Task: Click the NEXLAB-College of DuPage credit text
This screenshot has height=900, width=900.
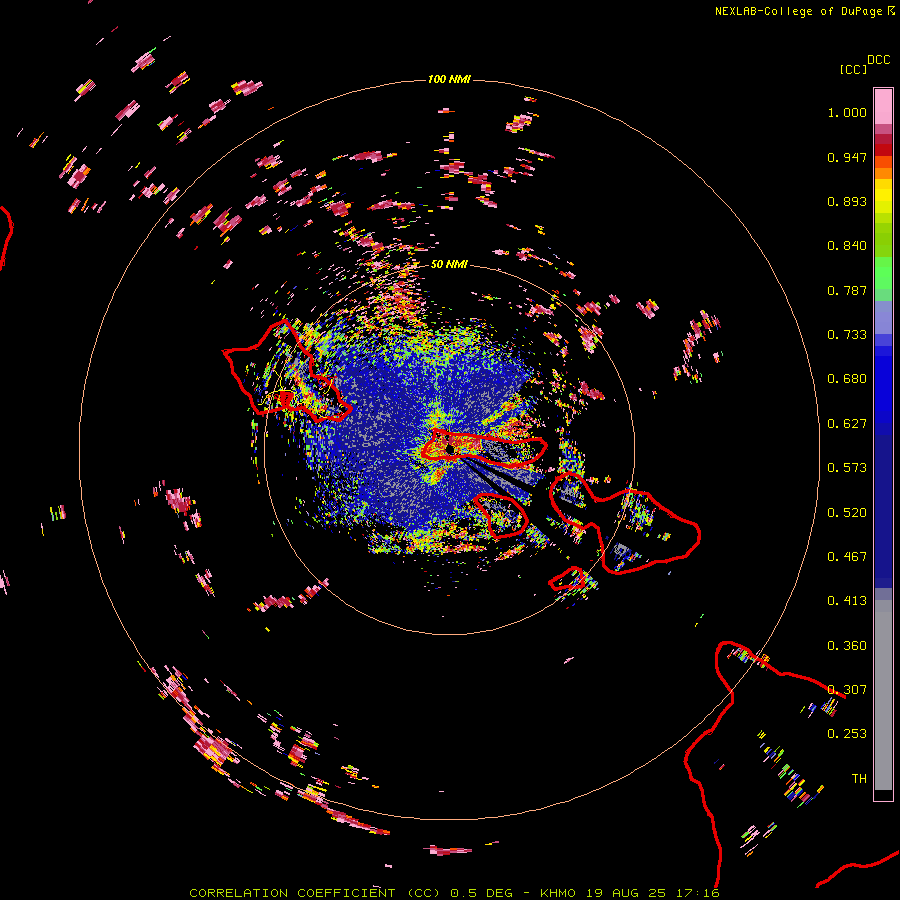Action: (798, 11)
